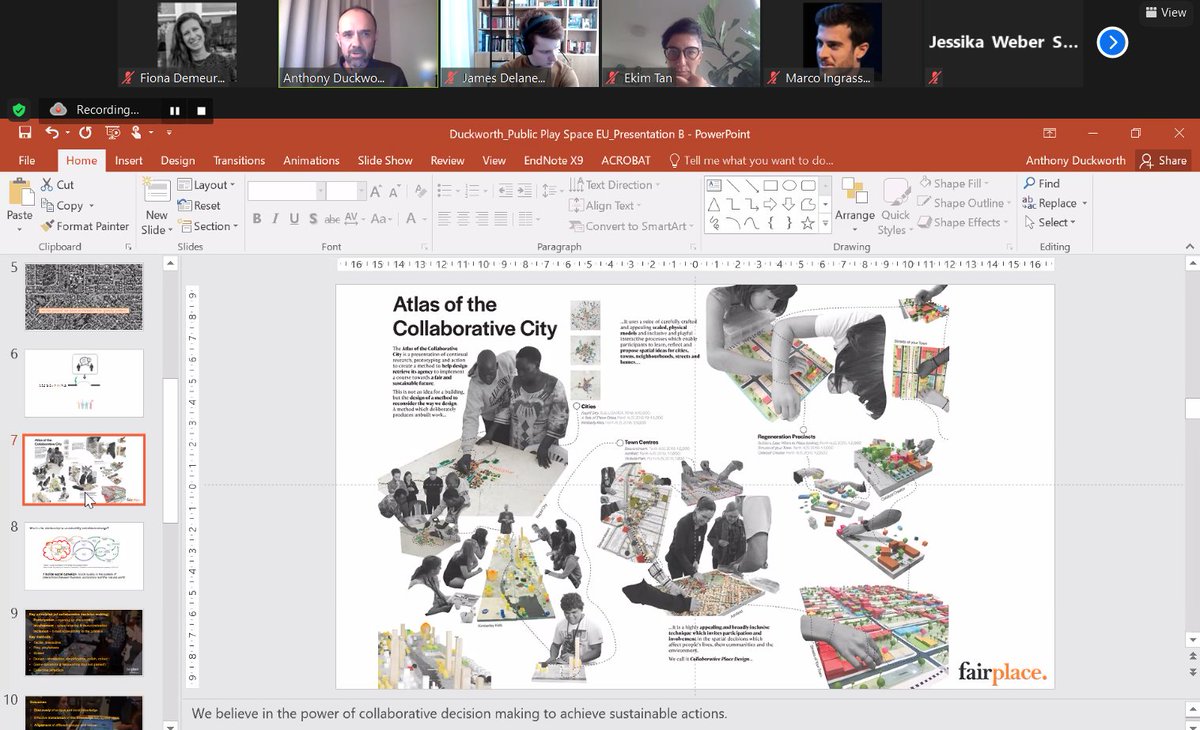Image resolution: width=1200 pixels, height=730 pixels.
Task: Click Convert to SmartArt
Action: [x=633, y=226]
